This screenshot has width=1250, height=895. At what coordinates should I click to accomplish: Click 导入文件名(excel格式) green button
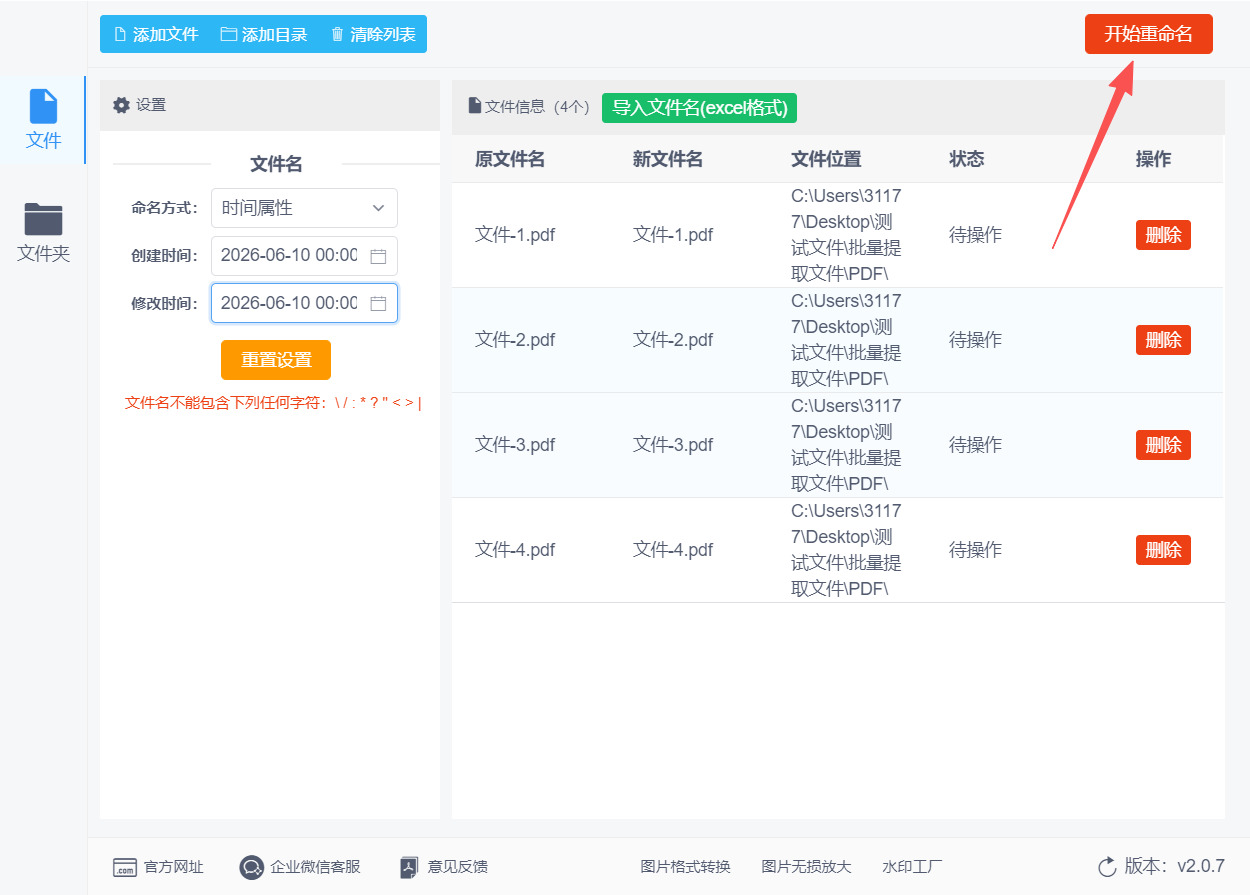[x=699, y=108]
